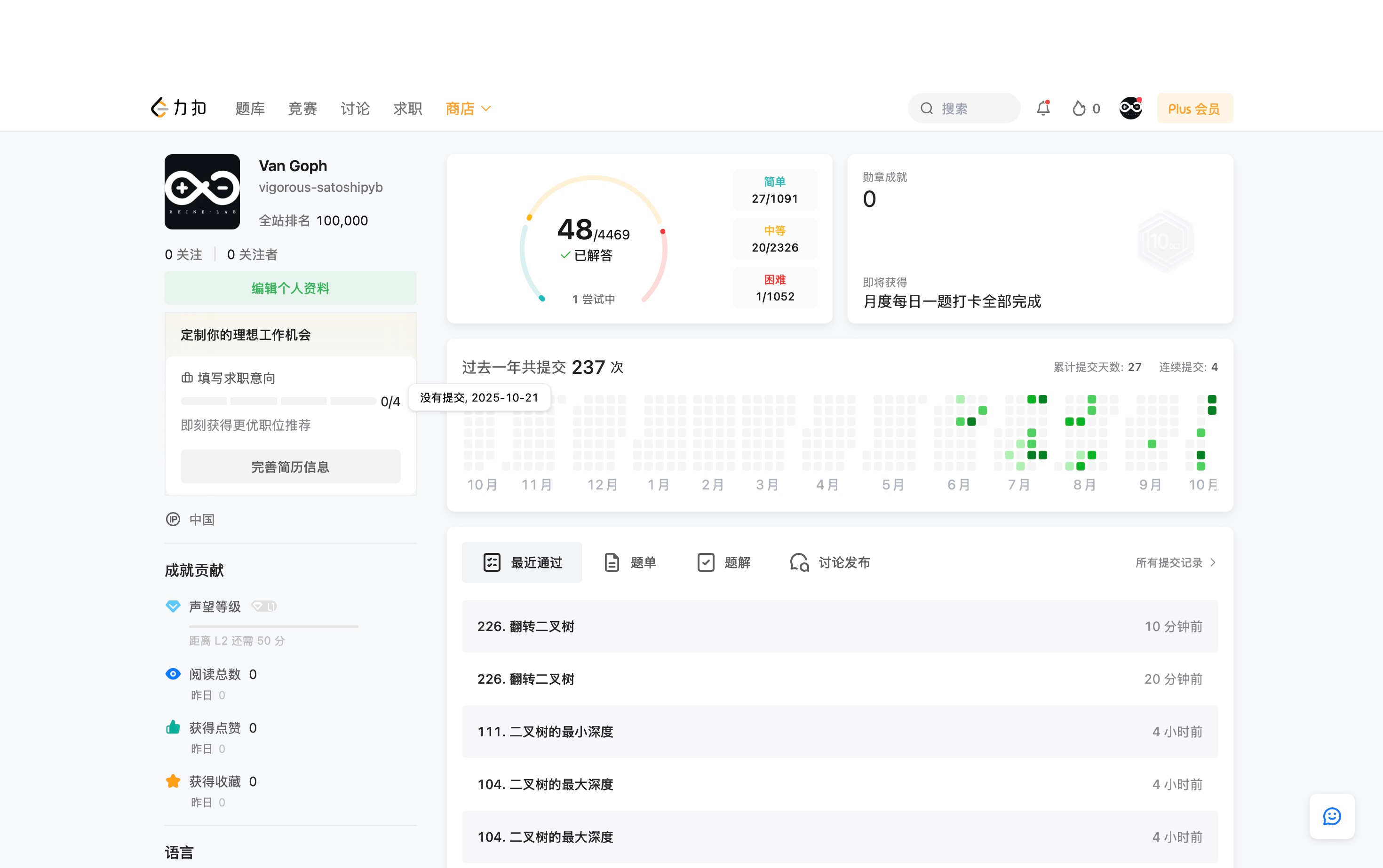1383x868 pixels.
Task: Open 讨论 in the navigation bar
Action: click(355, 109)
